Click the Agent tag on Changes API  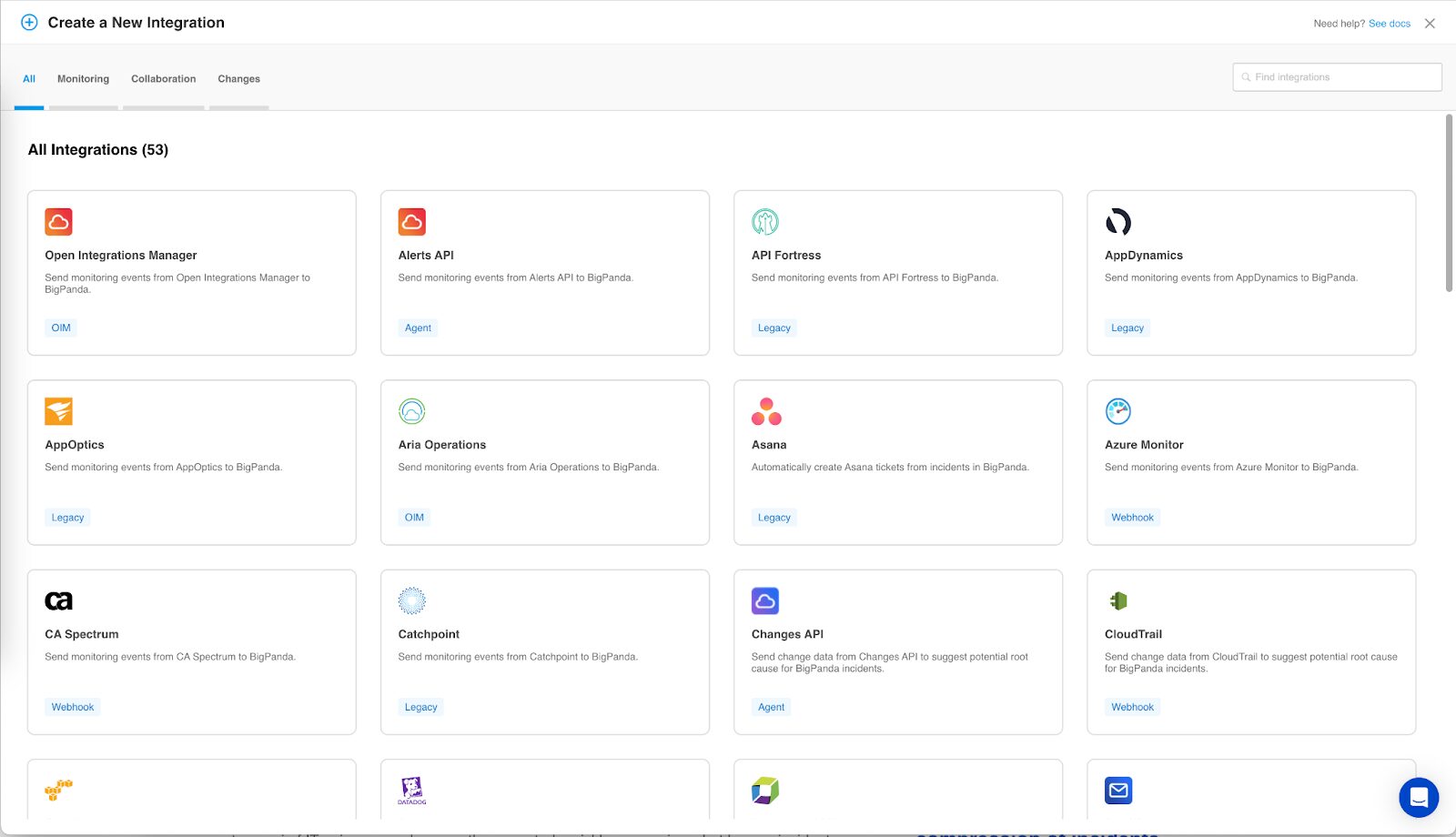click(x=771, y=707)
